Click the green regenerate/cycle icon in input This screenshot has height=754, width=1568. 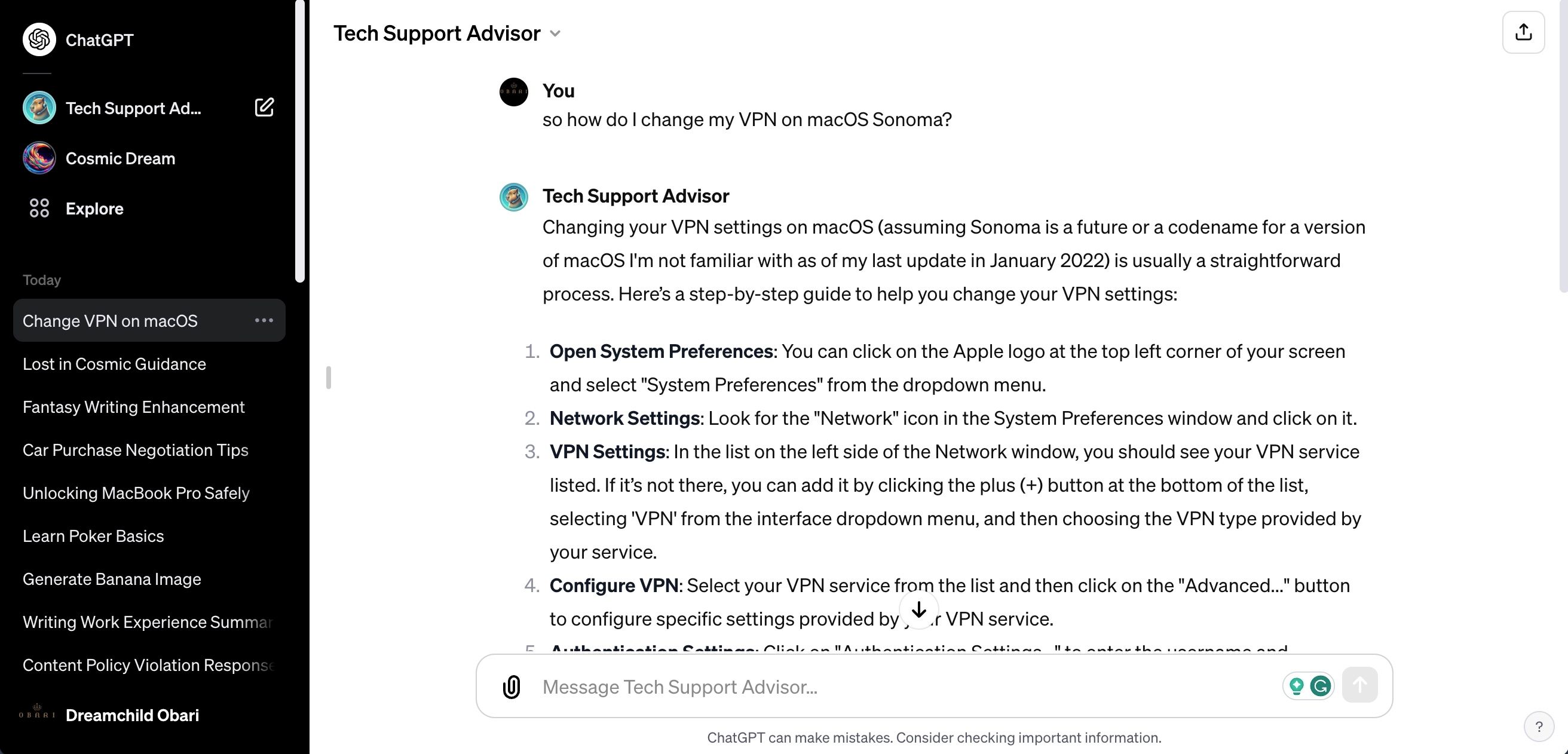pos(1322,686)
